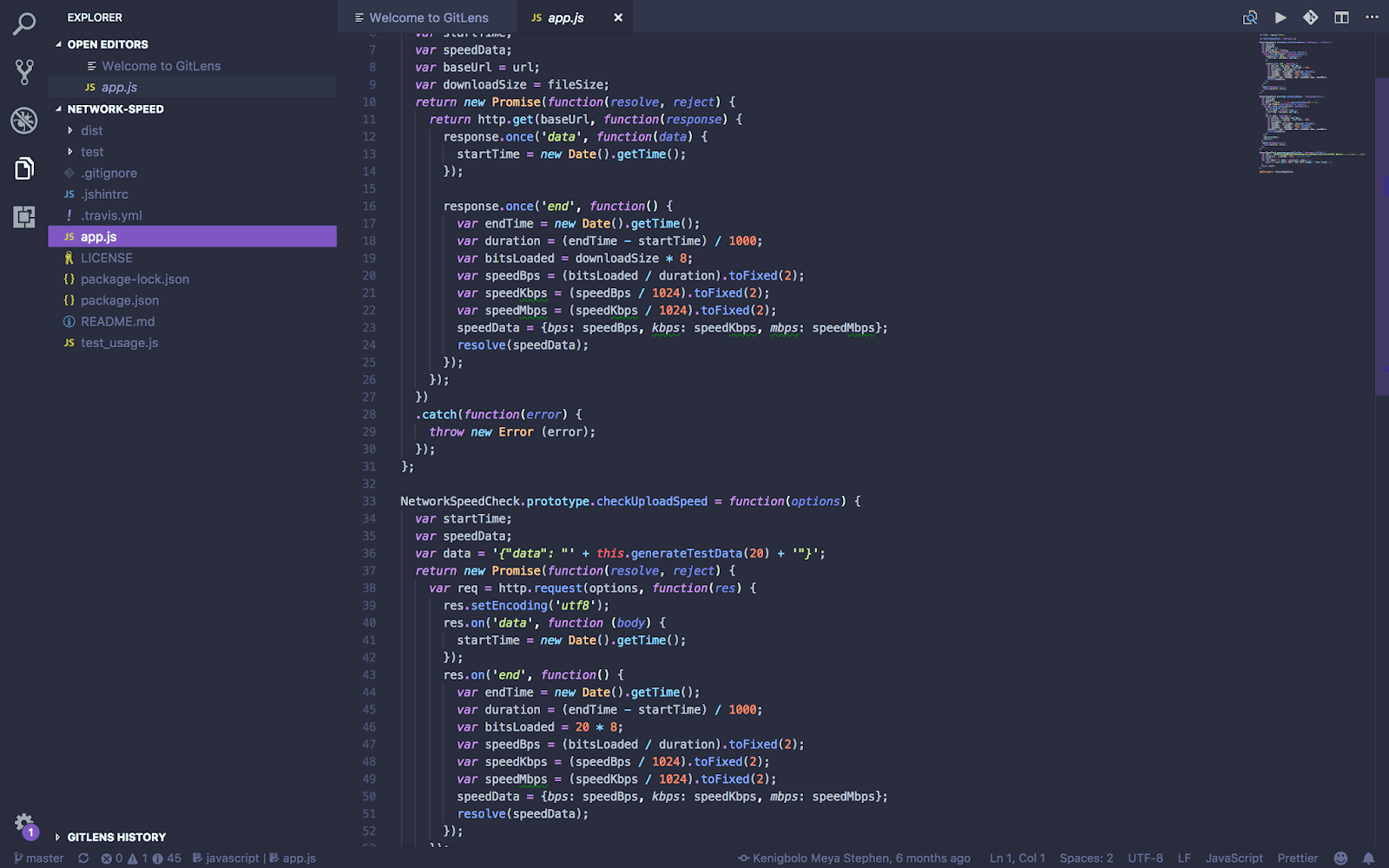Image resolution: width=1389 pixels, height=868 pixels.
Task: Change indentation via Spaces: 2
Action: 1086,858
